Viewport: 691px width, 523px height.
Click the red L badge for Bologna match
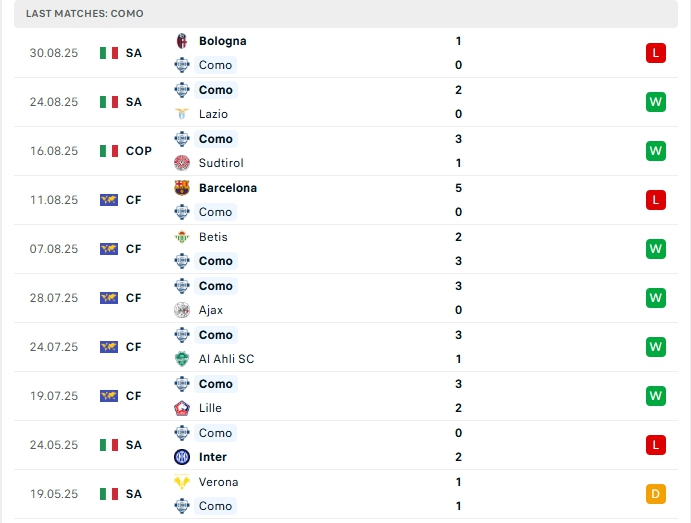coord(656,53)
